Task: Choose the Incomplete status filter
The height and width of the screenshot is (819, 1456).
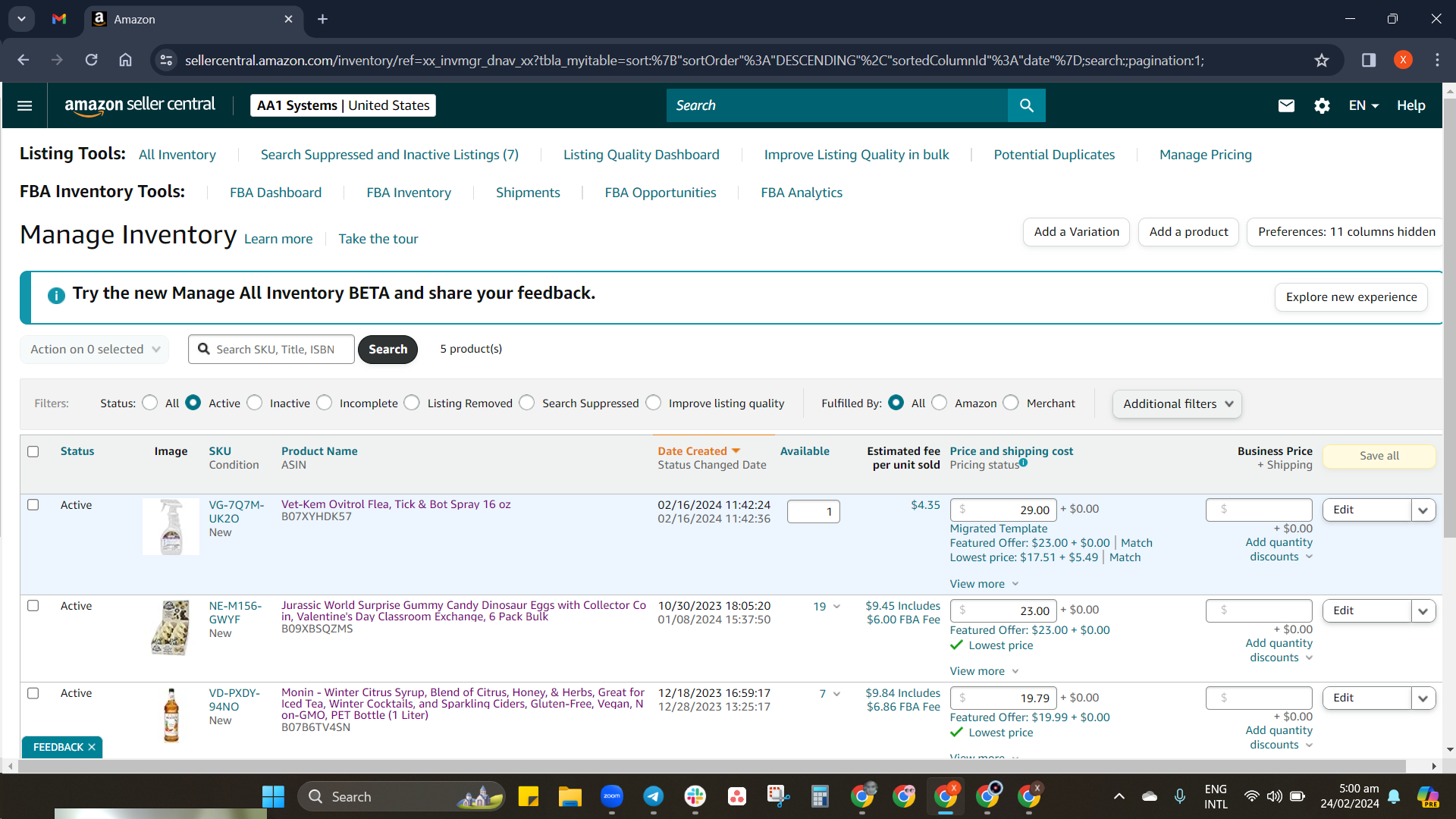Action: click(x=325, y=403)
